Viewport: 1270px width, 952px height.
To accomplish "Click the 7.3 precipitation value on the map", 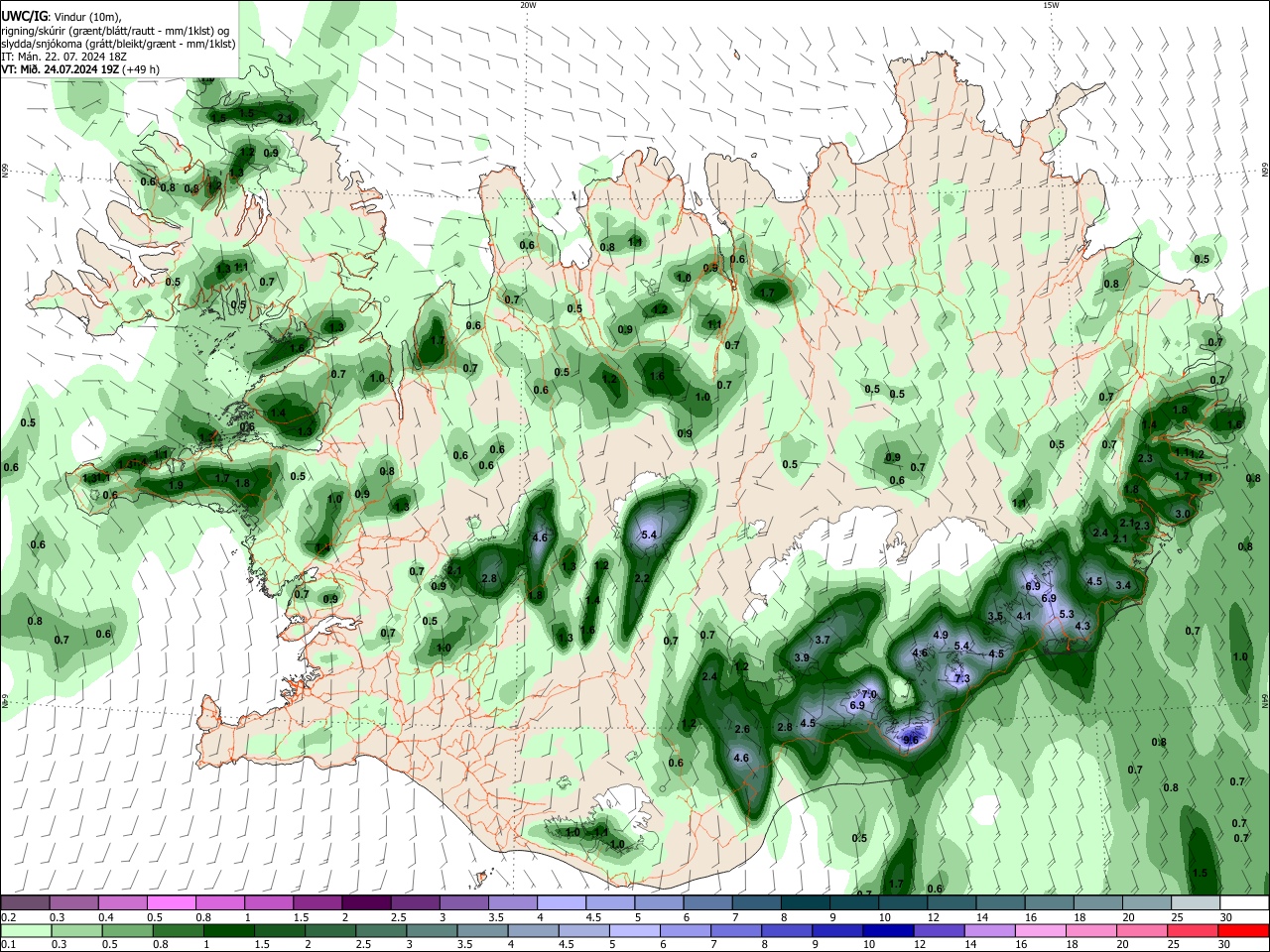I will (961, 679).
